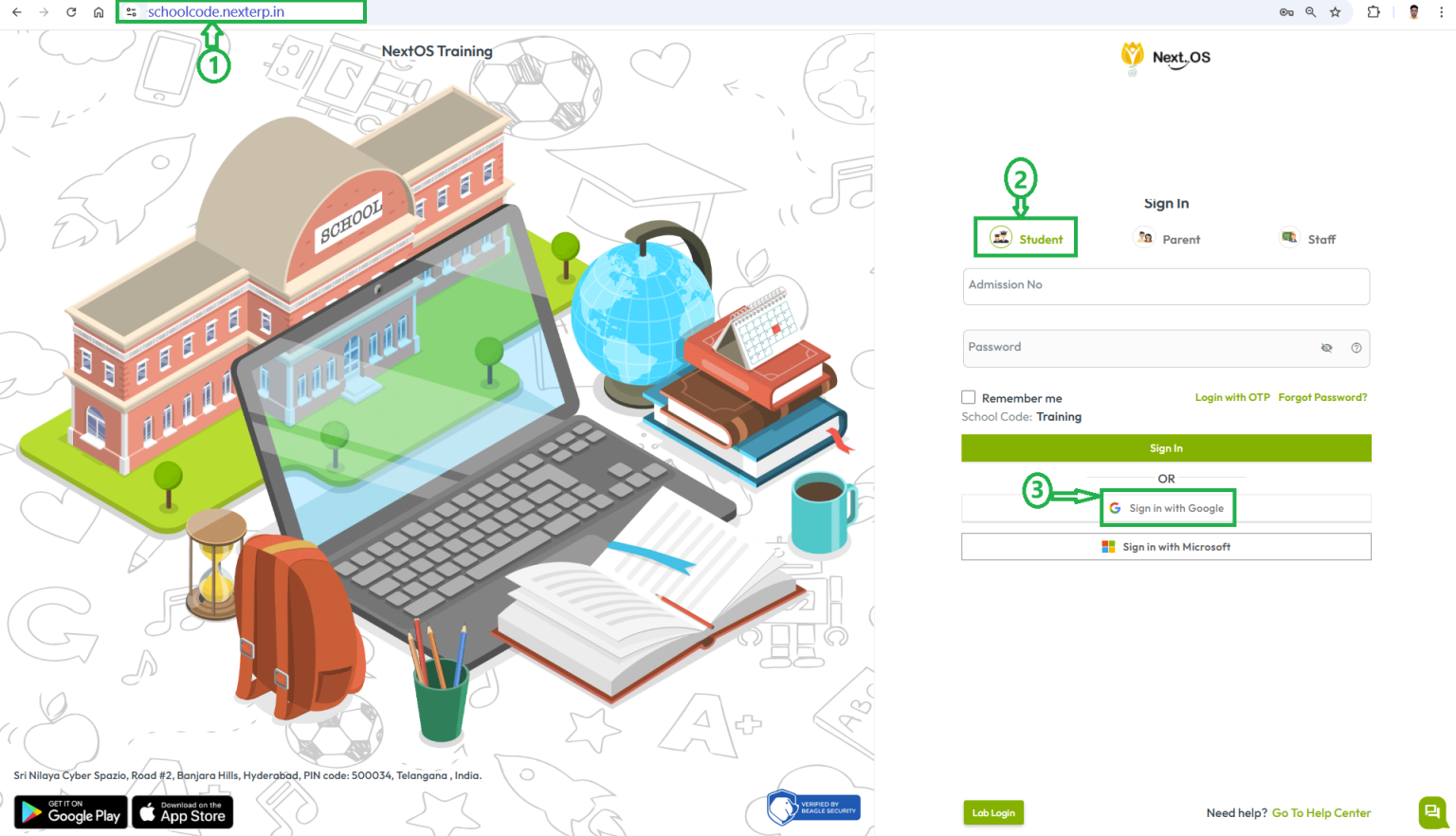Click the Login with OTP link
The height and width of the screenshot is (836, 1456).
point(1232,397)
